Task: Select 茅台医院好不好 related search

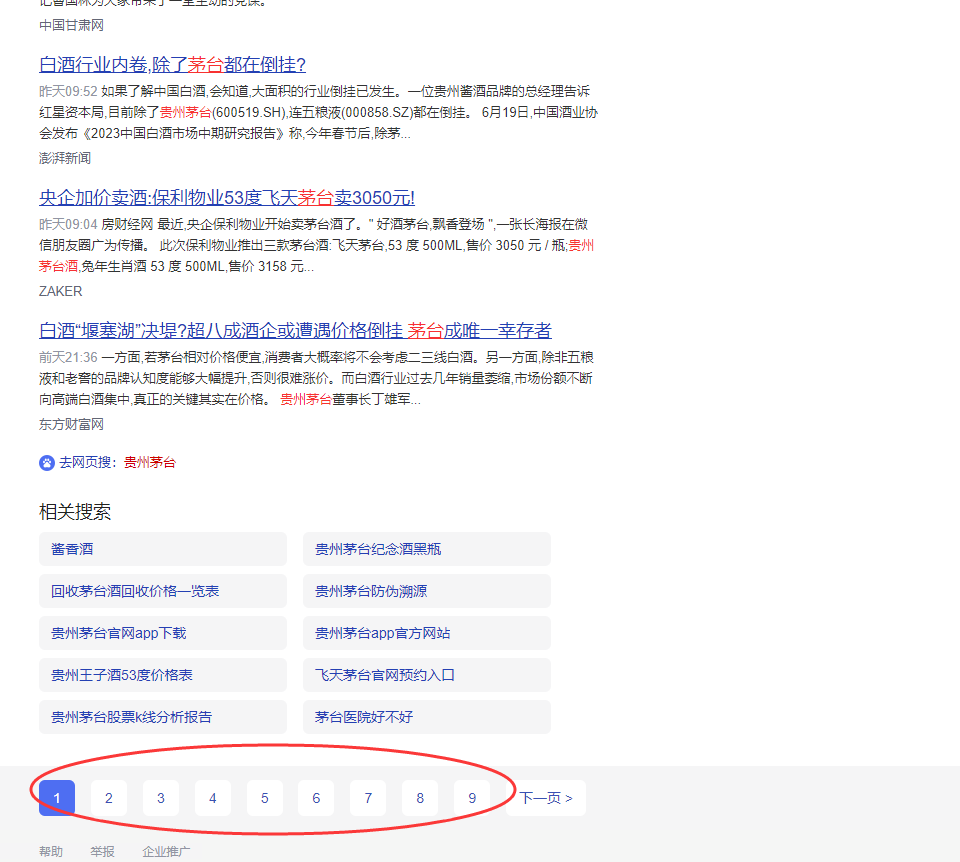Action: click(361, 716)
